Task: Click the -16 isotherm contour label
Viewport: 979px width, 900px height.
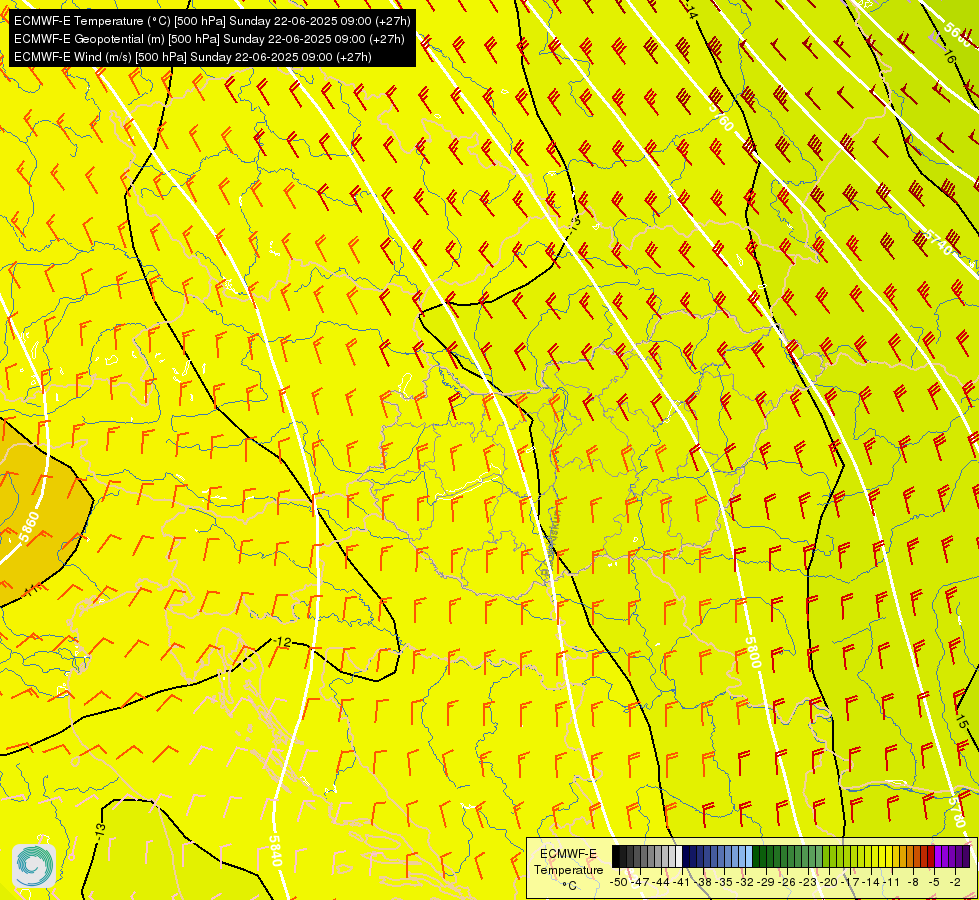Action: 949,57
